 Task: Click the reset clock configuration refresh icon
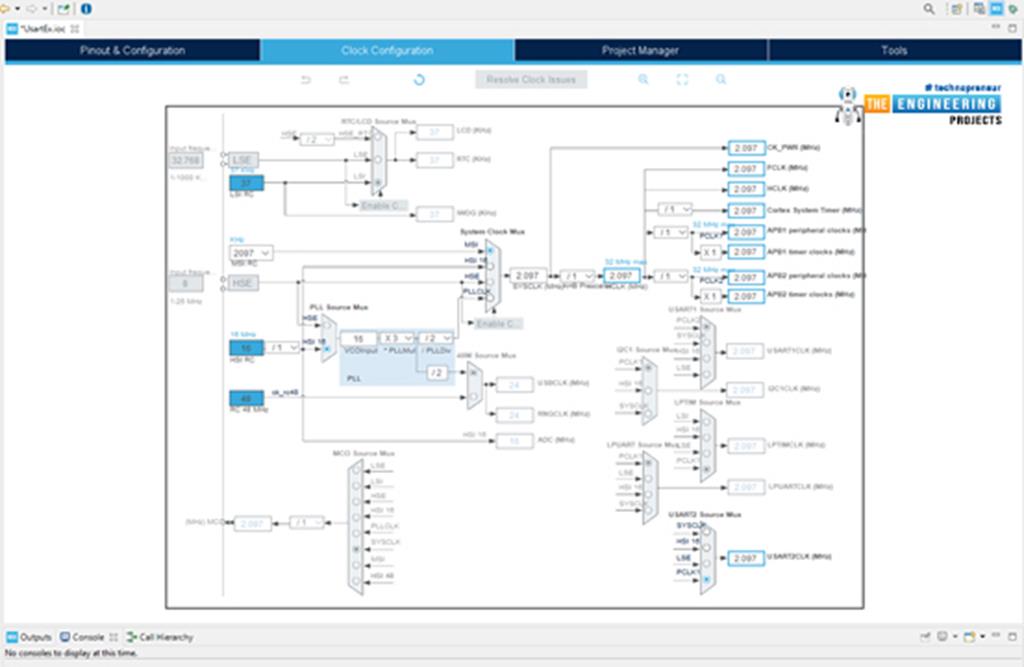(419, 80)
